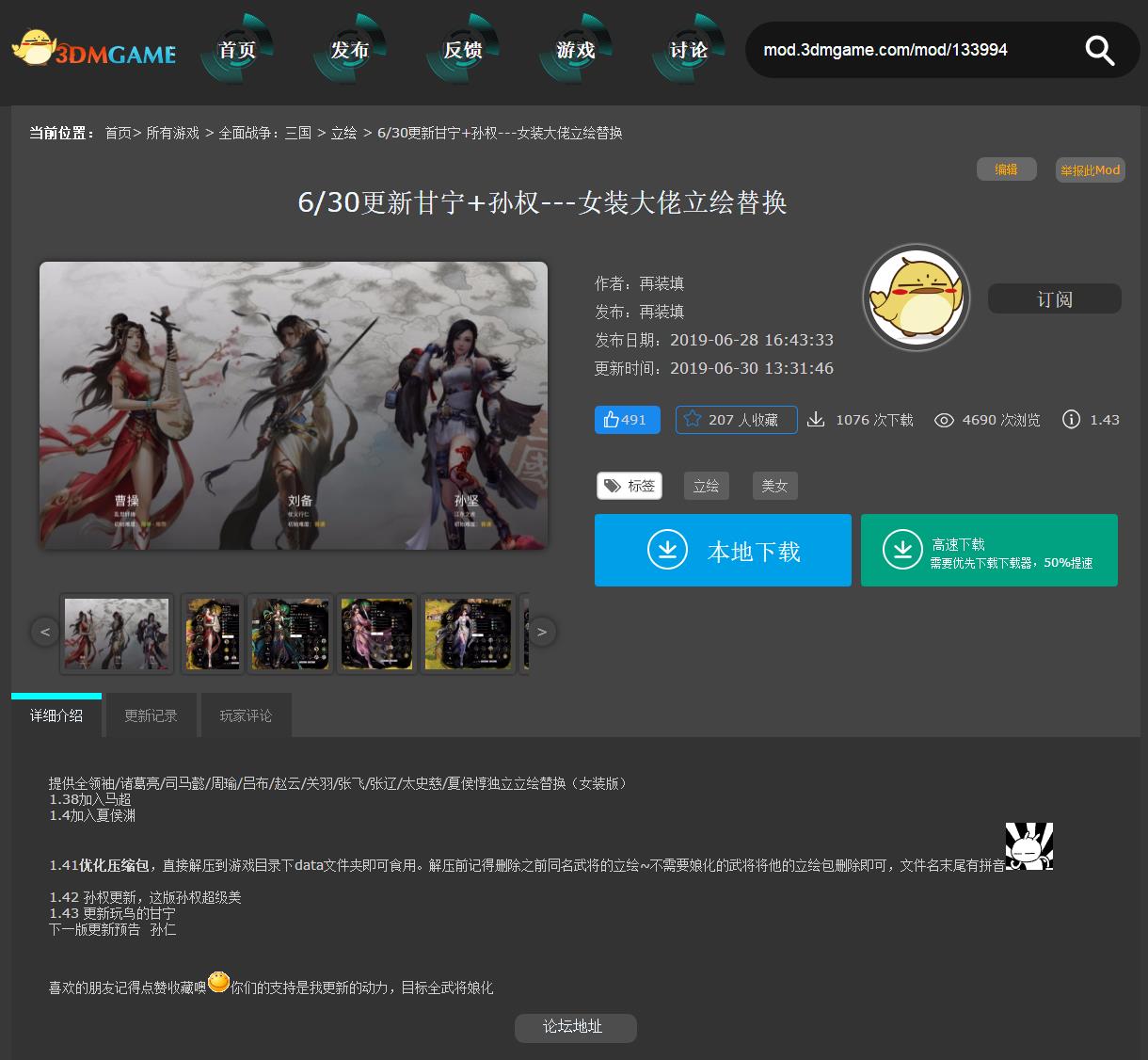The width and height of the screenshot is (1148, 1060).
Task: Select the second thumbnail in red dress
Action: point(213,634)
